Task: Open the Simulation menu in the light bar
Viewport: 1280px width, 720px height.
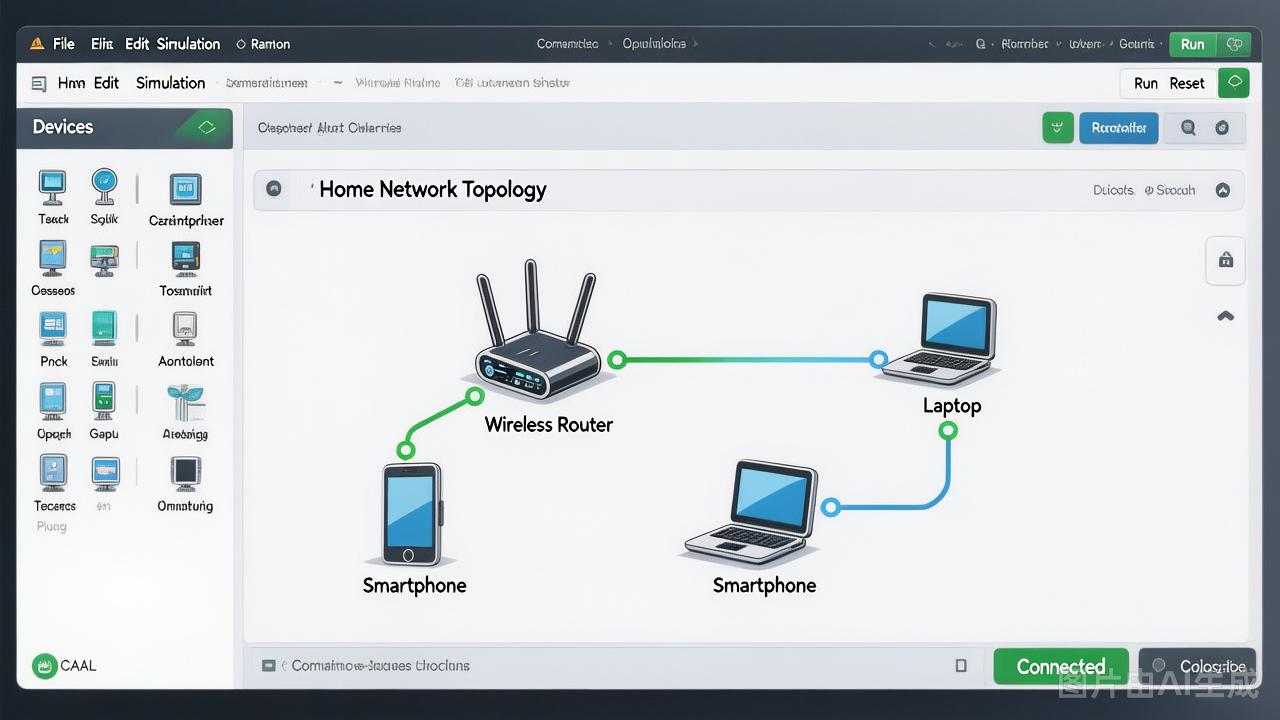Action: point(170,83)
